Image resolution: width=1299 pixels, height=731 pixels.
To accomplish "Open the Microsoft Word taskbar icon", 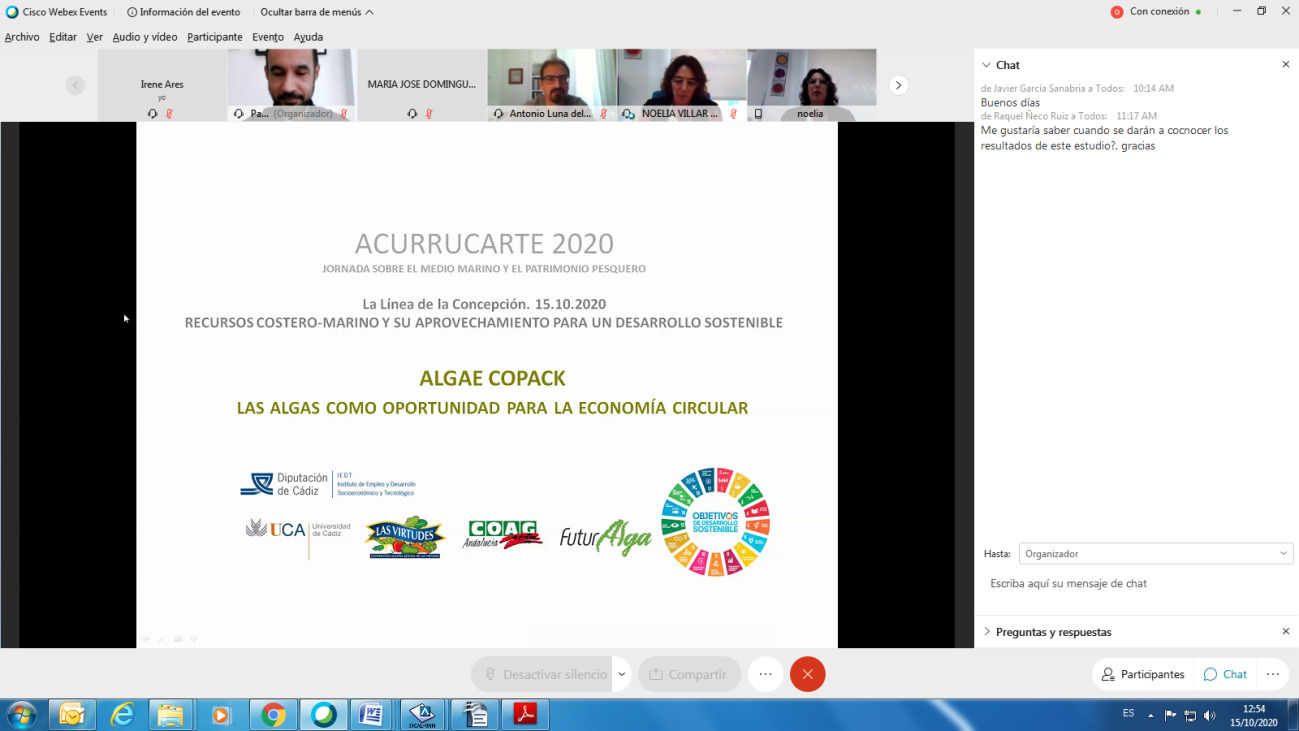I will tap(373, 714).
